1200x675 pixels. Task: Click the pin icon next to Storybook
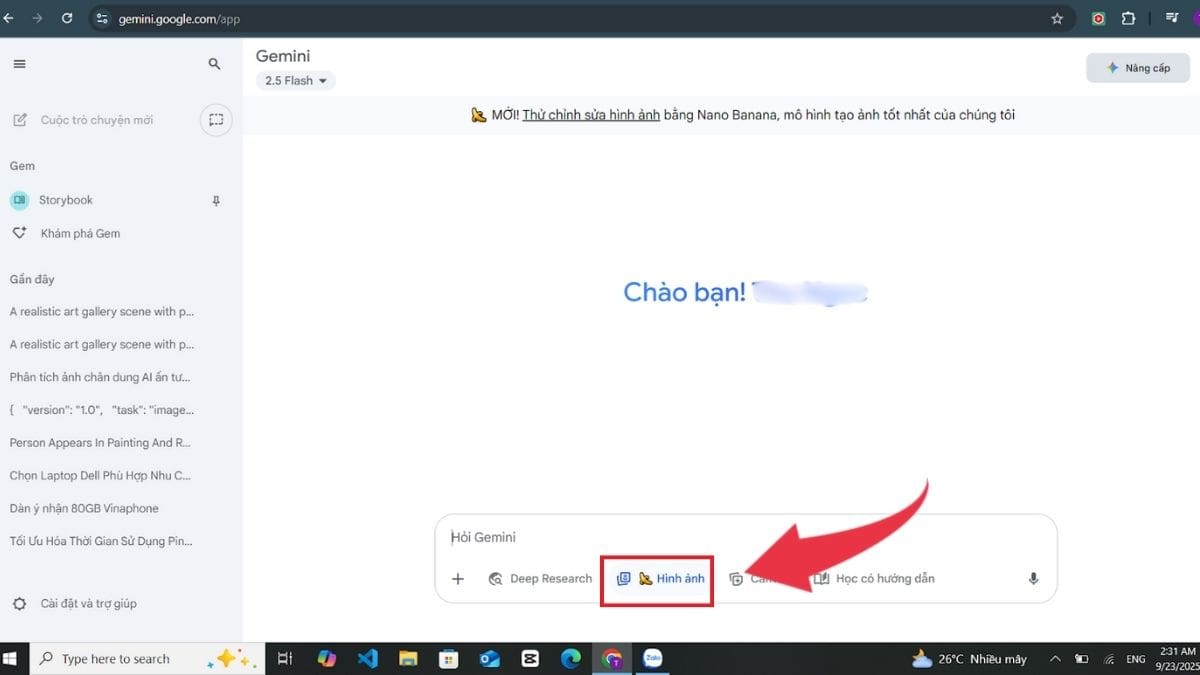(216, 201)
